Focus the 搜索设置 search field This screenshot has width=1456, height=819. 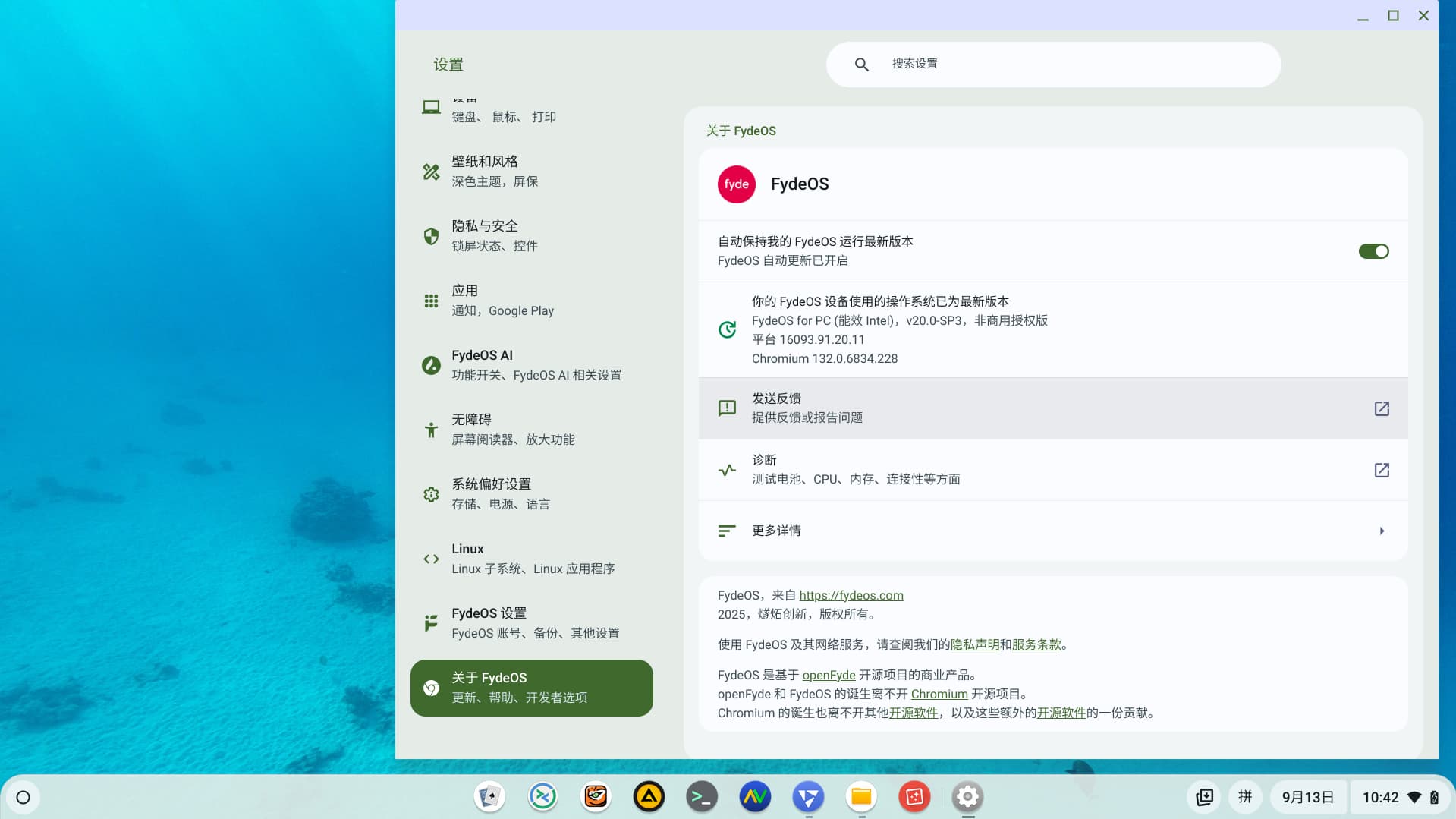coord(1053,65)
